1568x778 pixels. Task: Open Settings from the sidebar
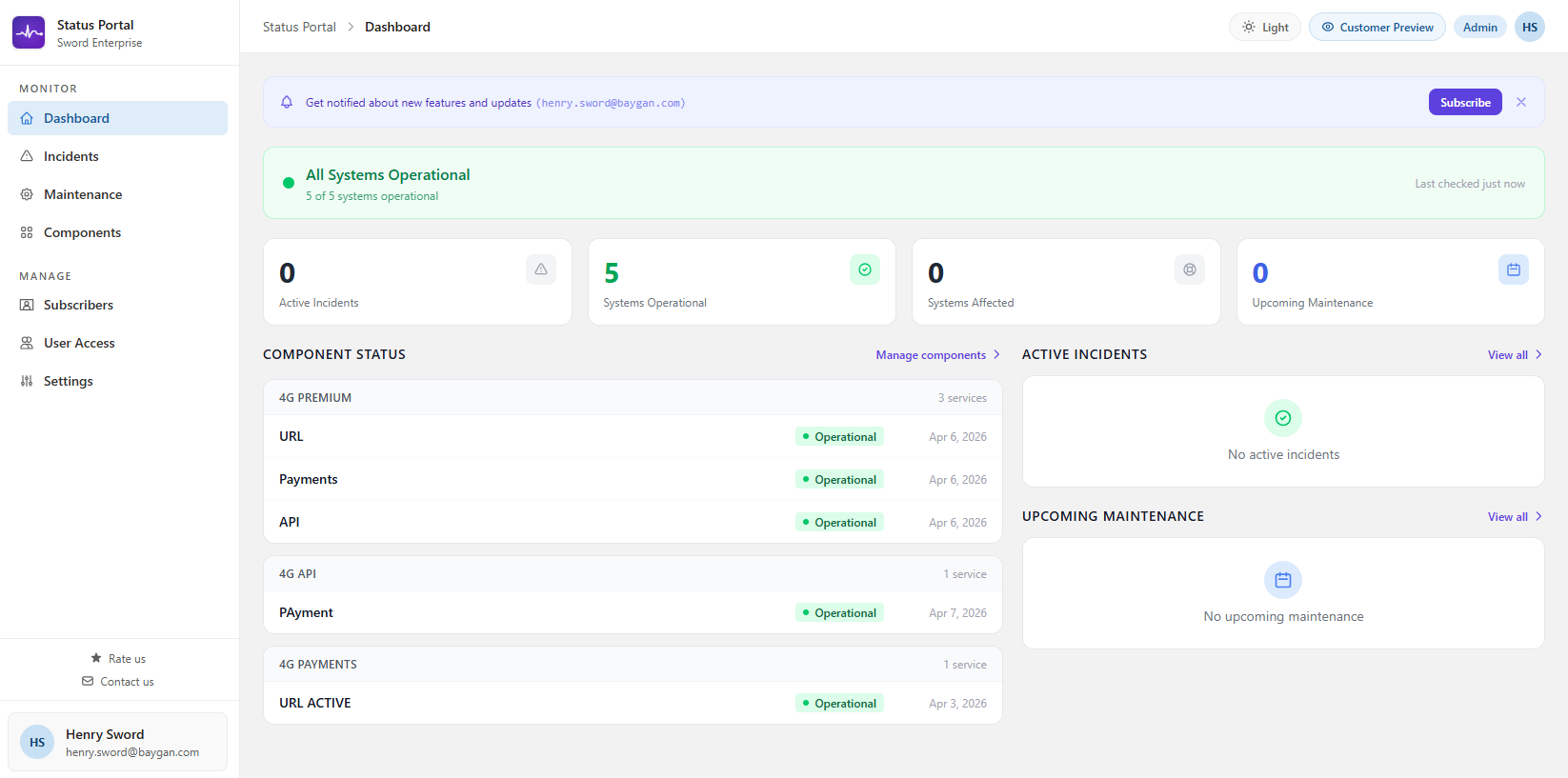point(117,381)
